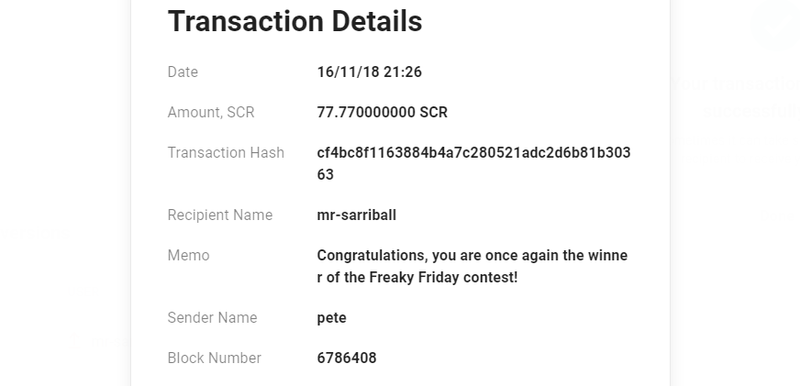Screen dimensions: 800x386
Task: Click the Memo label
Action: 188,255
